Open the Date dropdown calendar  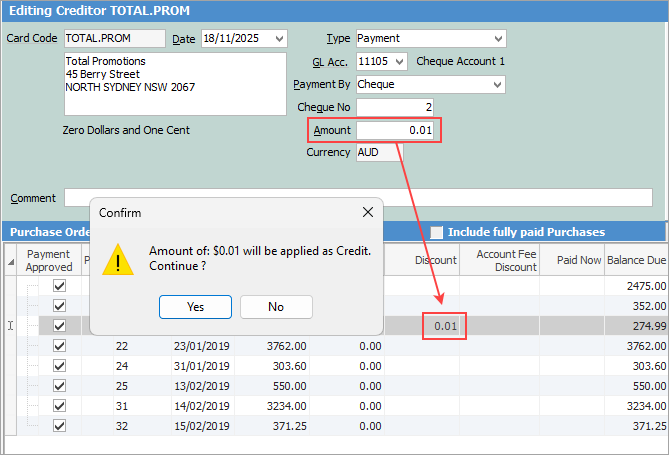pyautogui.click(x=279, y=38)
